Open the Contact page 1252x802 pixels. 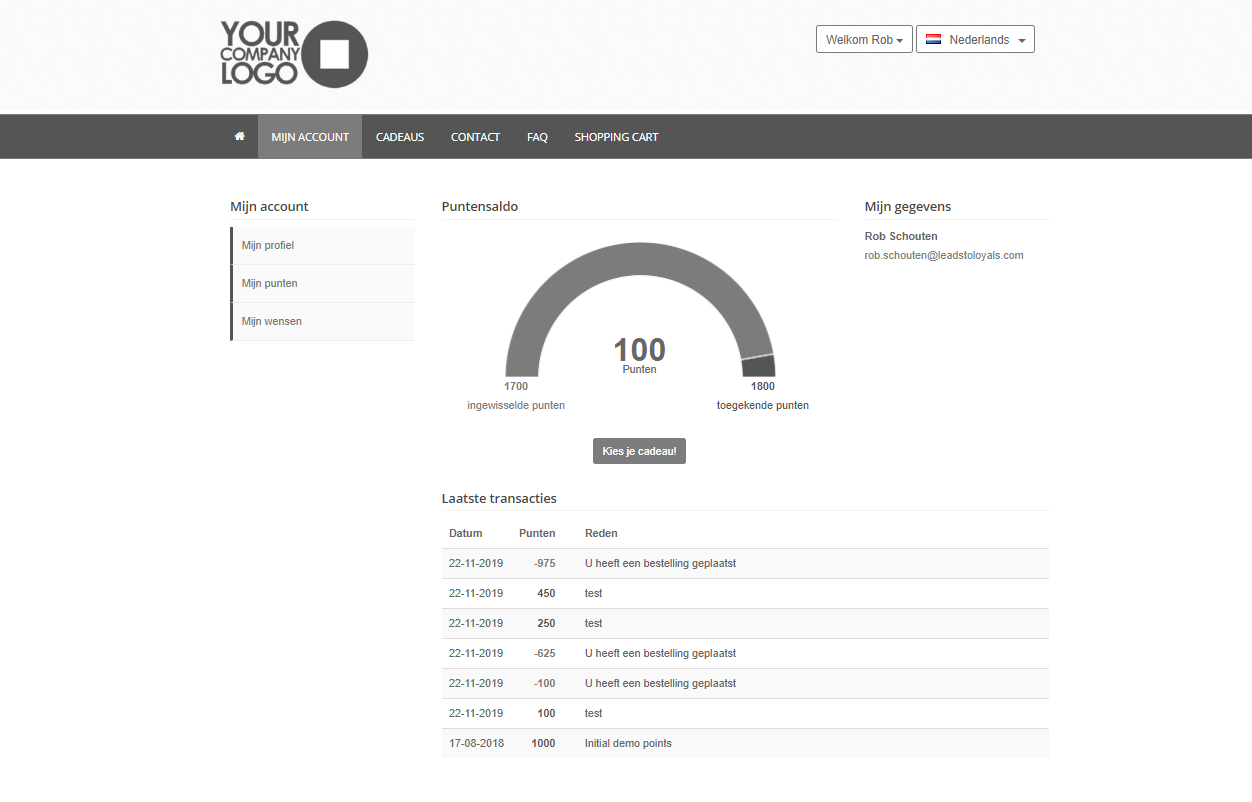point(475,137)
